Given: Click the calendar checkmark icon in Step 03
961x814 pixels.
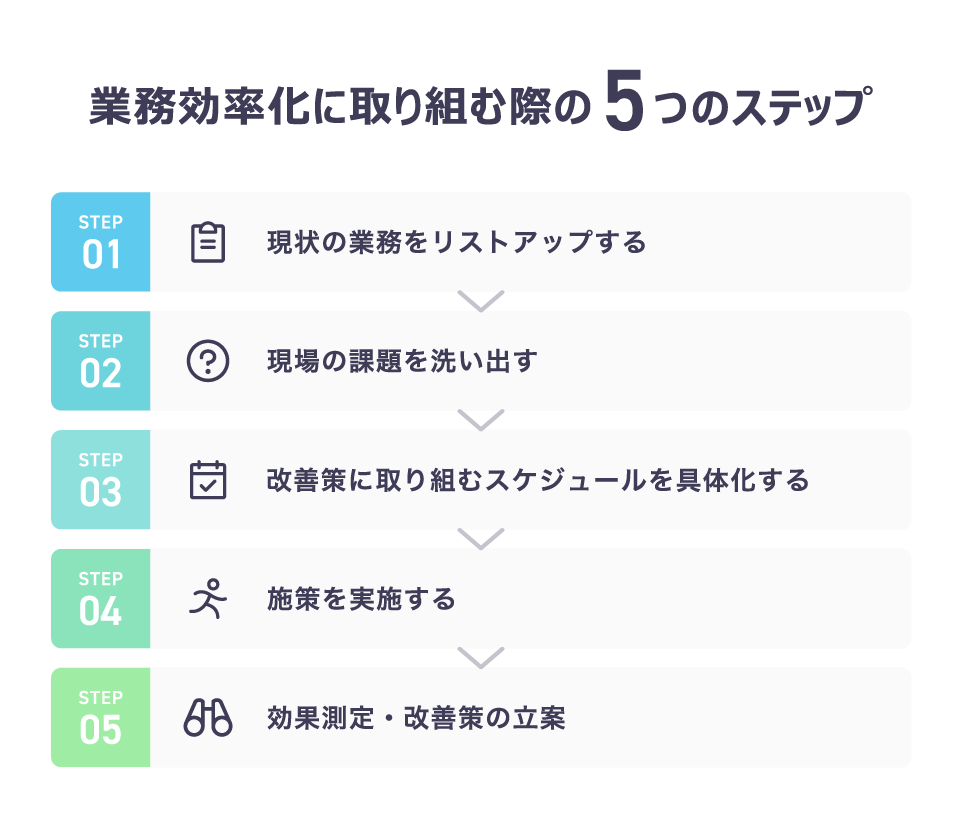Looking at the screenshot, I should 208,479.
